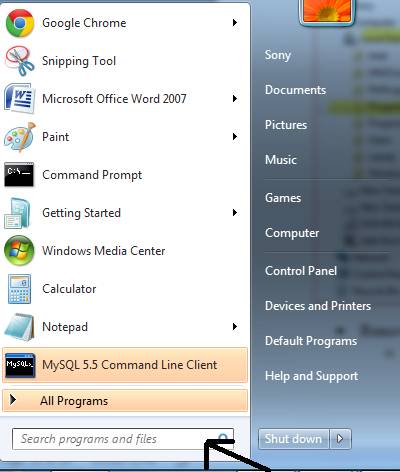
Task: Open Control Panel
Action: (x=301, y=271)
